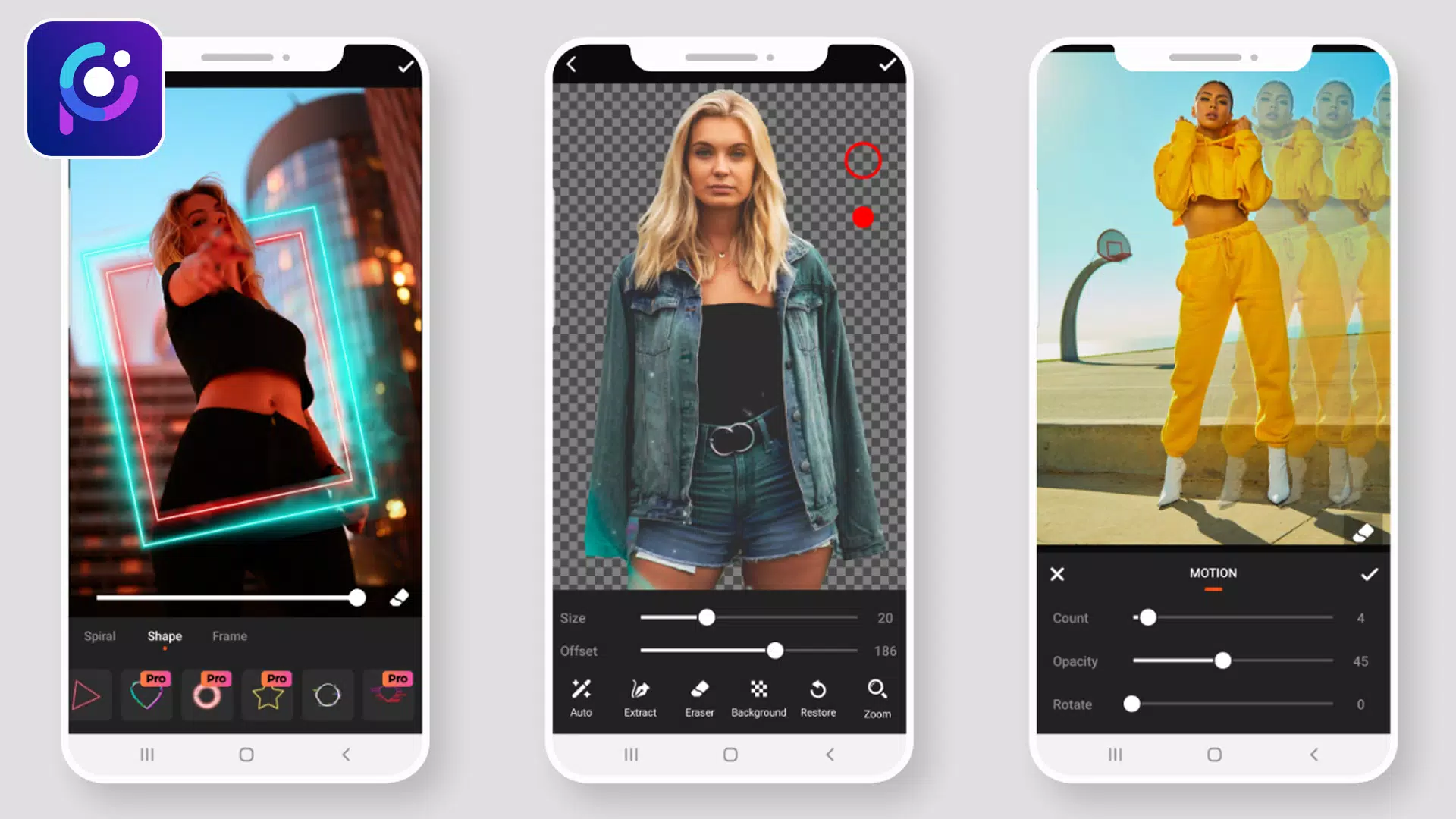This screenshot has height=819, width=1456.
Task: Select the Extract tool
Action: coord(639,697)
